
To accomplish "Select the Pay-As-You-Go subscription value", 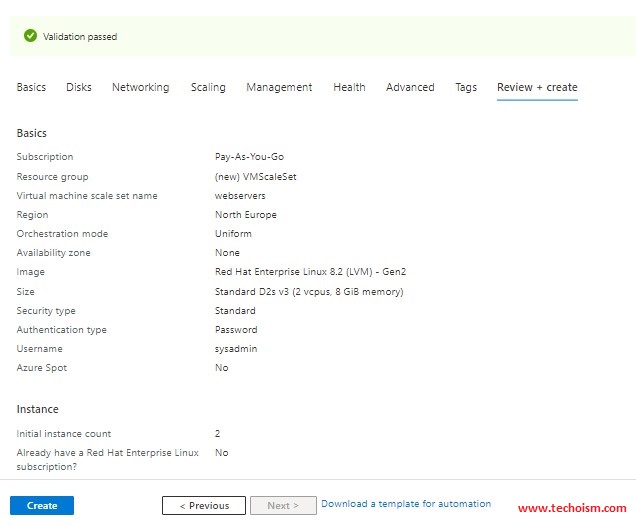I will (249, 157).
